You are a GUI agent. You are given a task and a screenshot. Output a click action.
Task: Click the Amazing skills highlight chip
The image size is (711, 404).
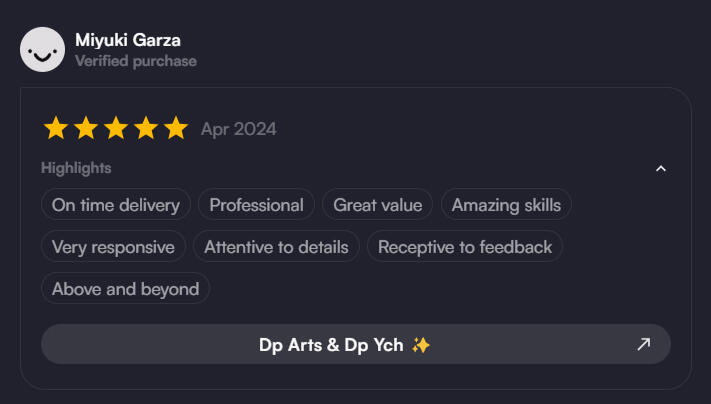(x=506, y=205)
